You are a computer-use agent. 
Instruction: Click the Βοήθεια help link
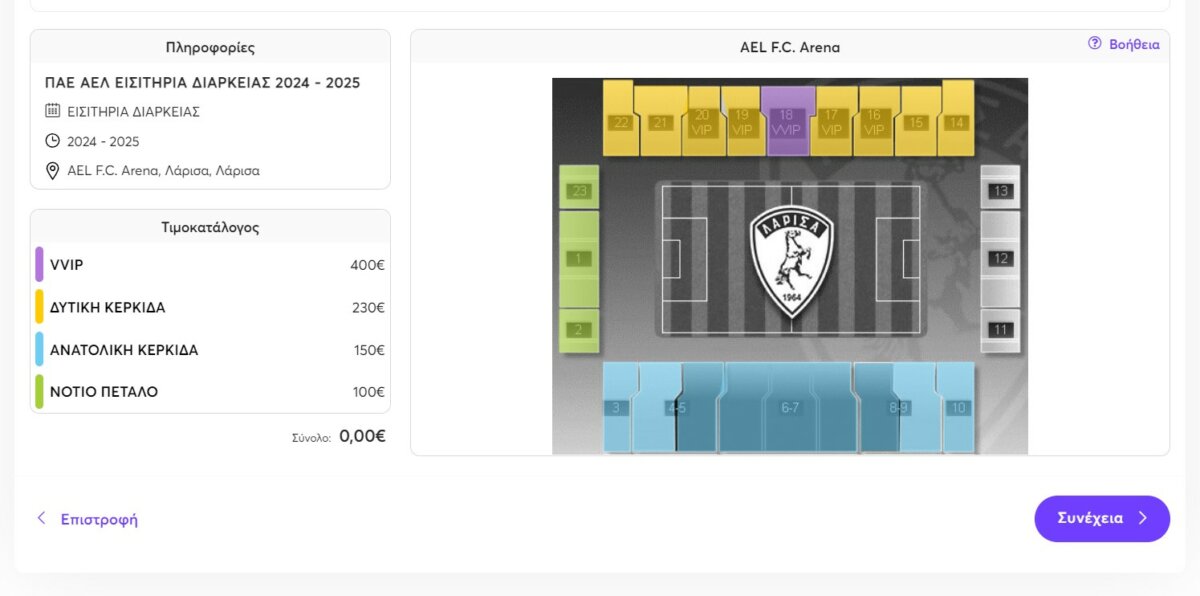1134,44
